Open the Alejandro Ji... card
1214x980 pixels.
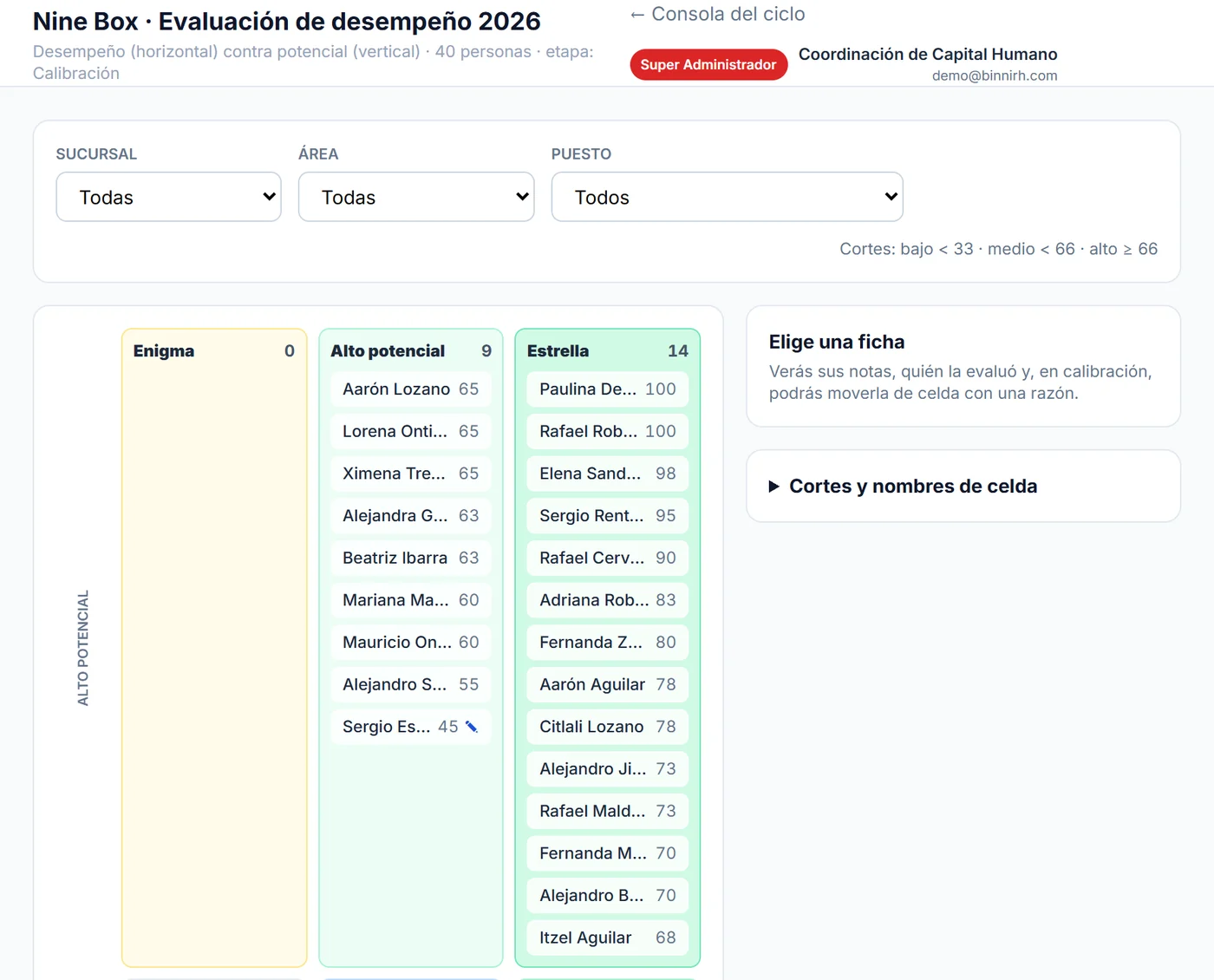click(608, 769)
